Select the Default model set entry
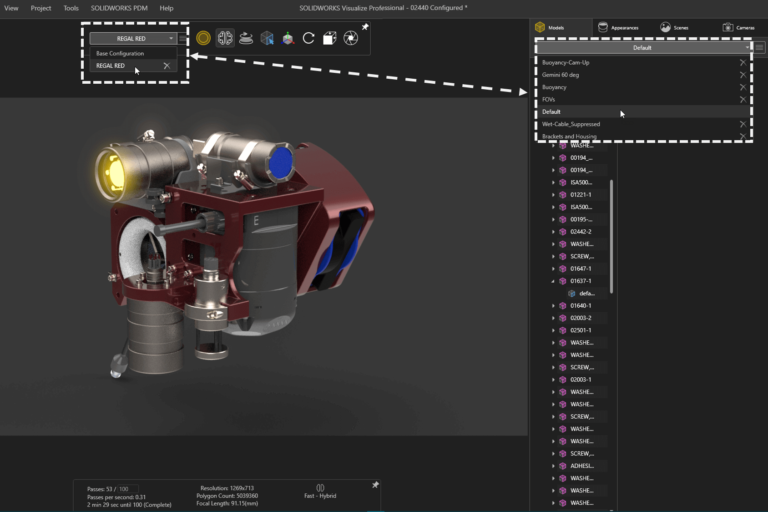This screenshot has width=768, height=512. [x=551, y=112]
